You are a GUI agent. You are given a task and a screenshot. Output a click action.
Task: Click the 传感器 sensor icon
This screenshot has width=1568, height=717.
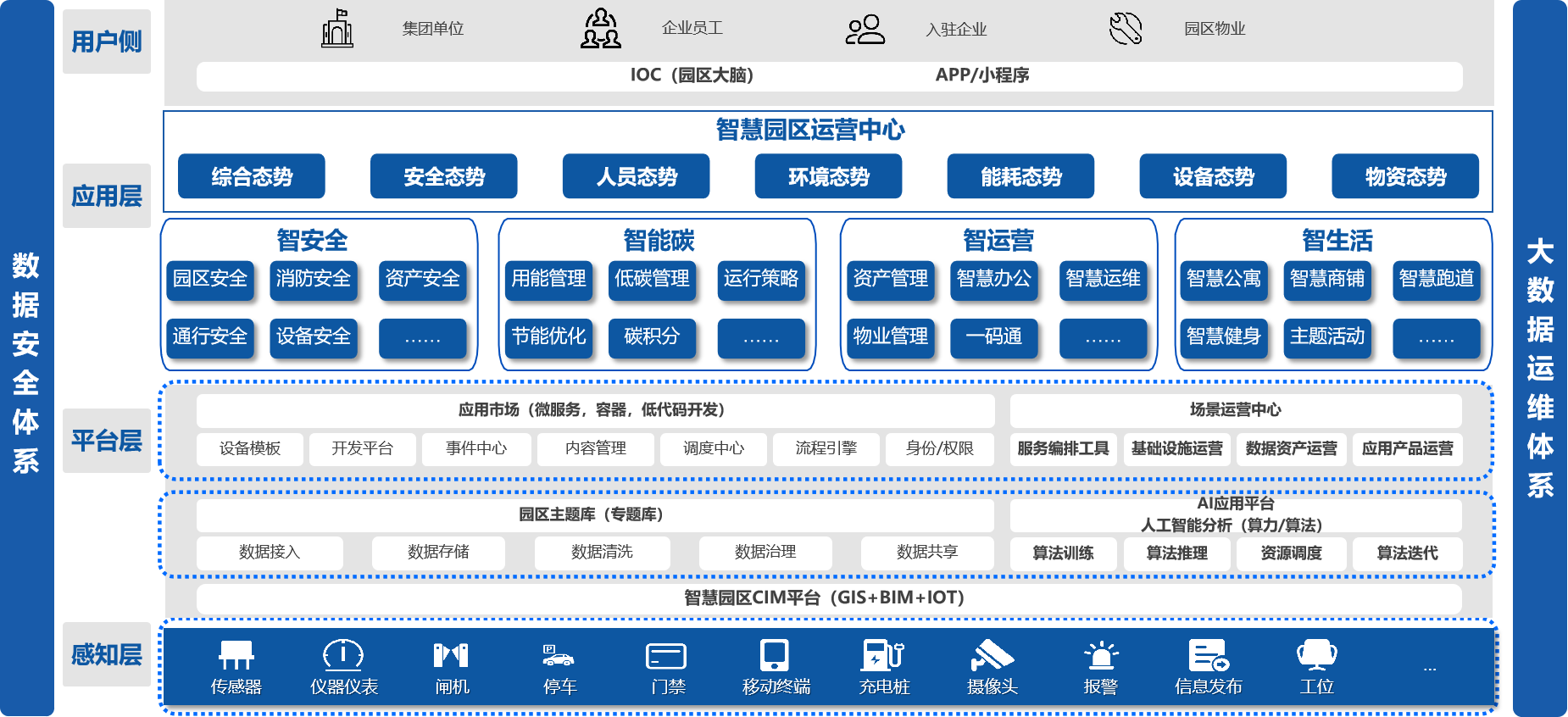tap(236, 655)
